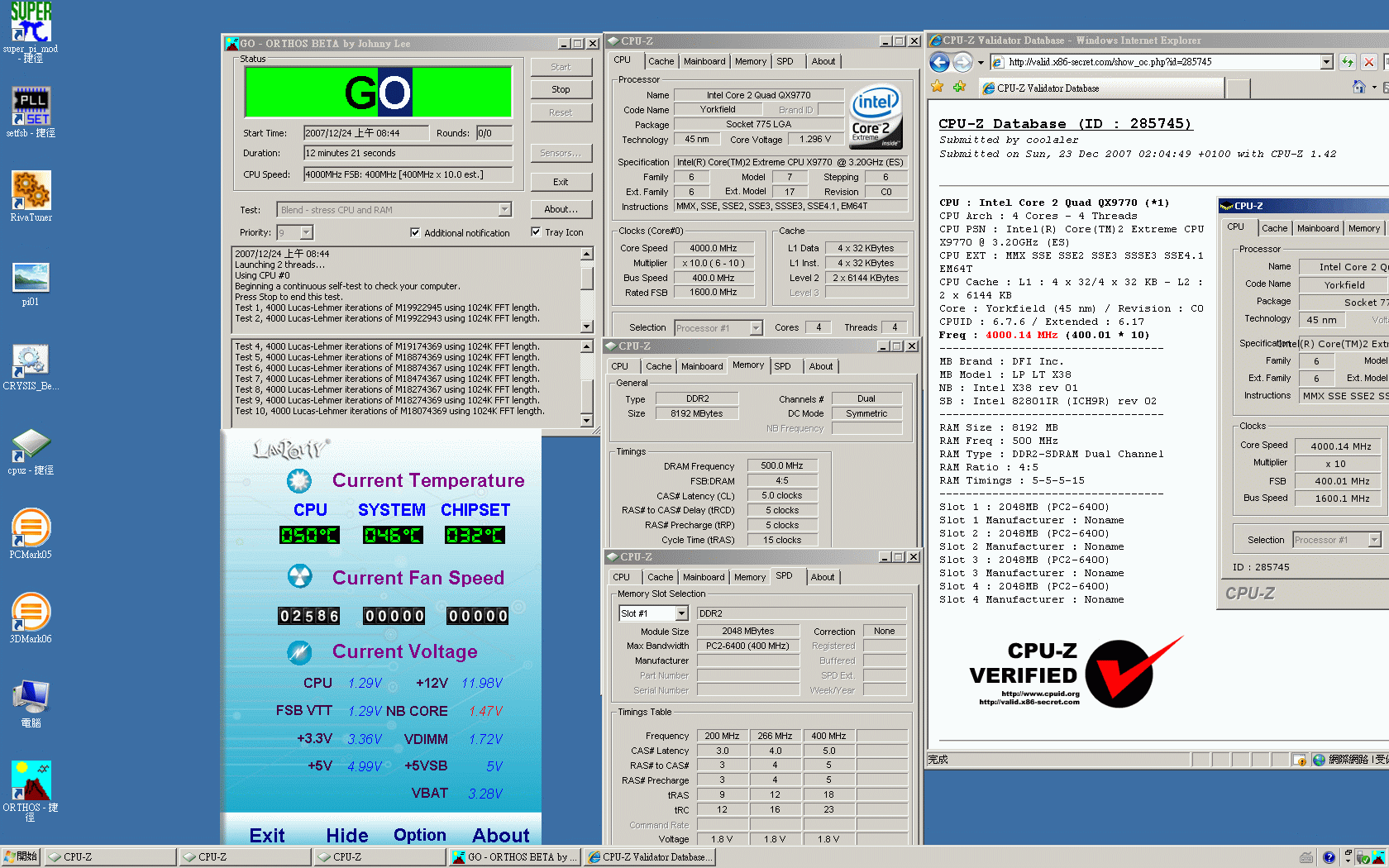Image resolution: width=1389 pixels, height=868 pixels.
Task: Click the Current Voltage lightning icon
Action: click(x=299, y=652)
